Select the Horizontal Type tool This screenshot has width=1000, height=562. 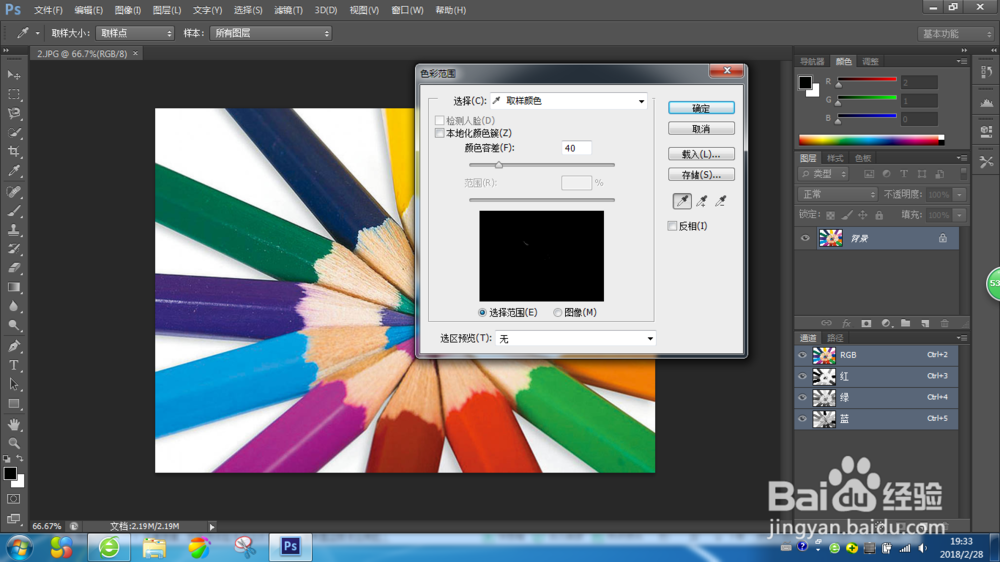(x=14, y=366)
